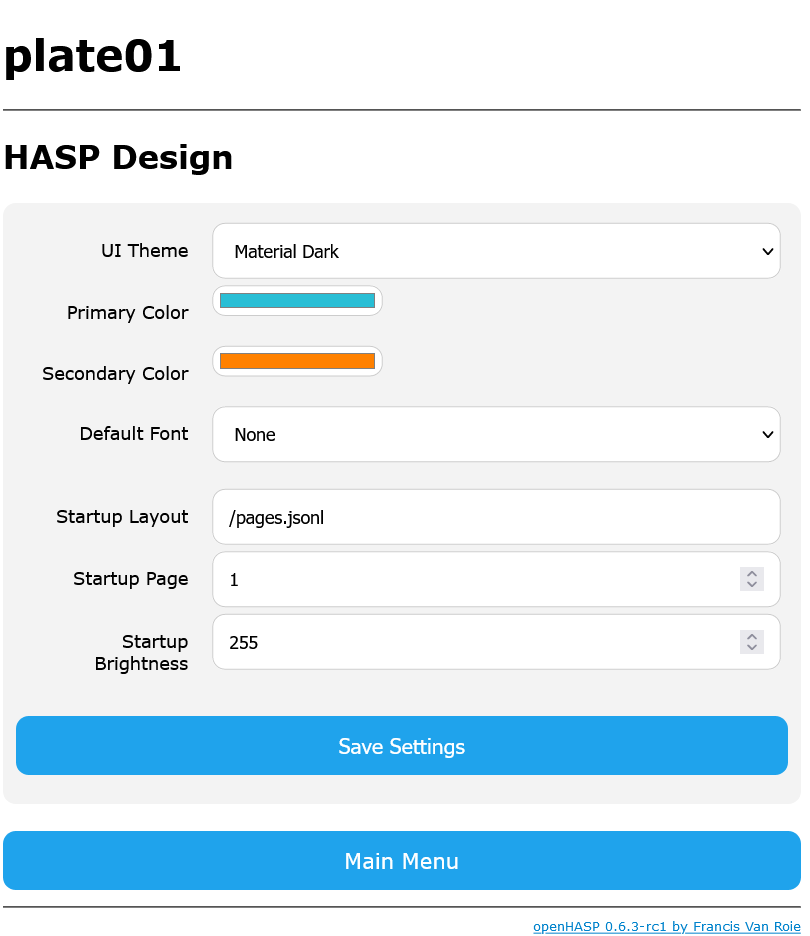Decrement Startup Brightness using down arrow
This screenshot has width=810, height=936.
point(752,648)
